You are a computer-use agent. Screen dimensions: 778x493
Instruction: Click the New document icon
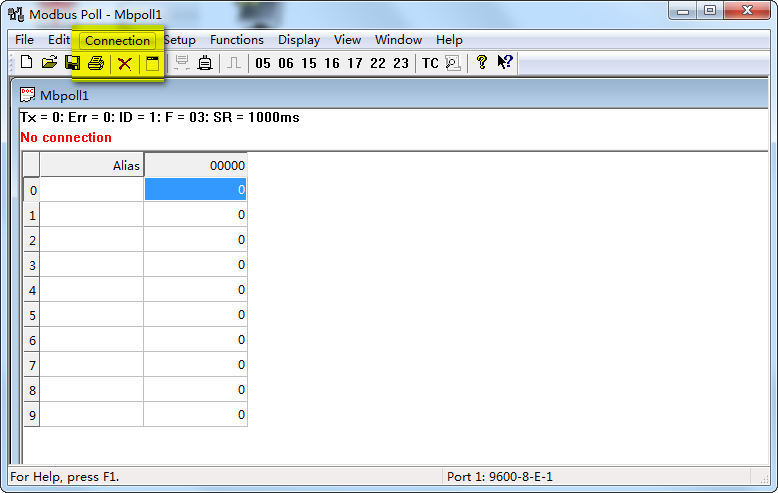pos(26,63)
